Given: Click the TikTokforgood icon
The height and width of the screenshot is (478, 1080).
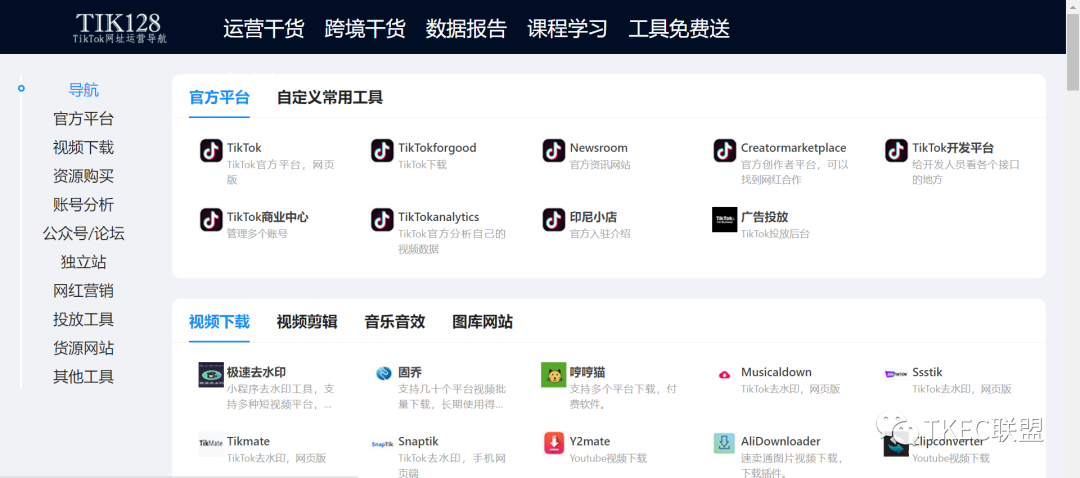Looking at the screenshot, I should [382, 150].
